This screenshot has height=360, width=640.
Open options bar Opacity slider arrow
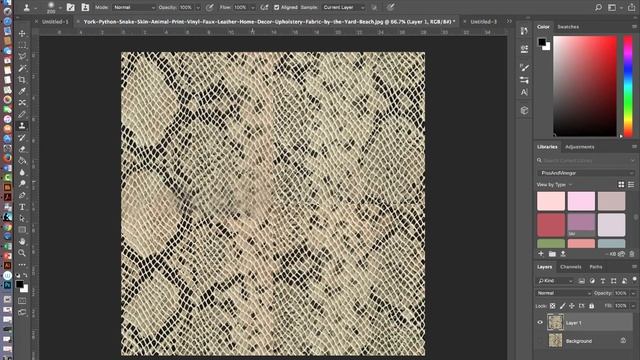pyautogui.click(x=198, y=7)
